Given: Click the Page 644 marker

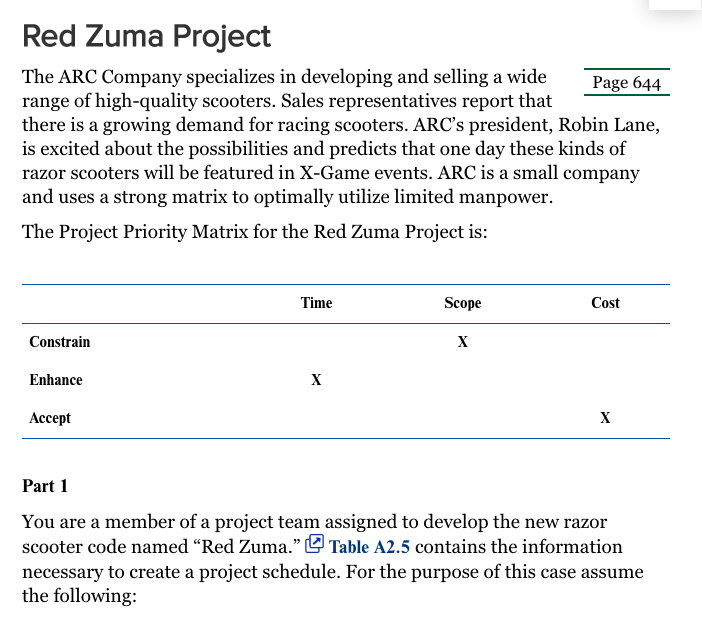Looking at the screenshot, I should click(x=626, y=82).
